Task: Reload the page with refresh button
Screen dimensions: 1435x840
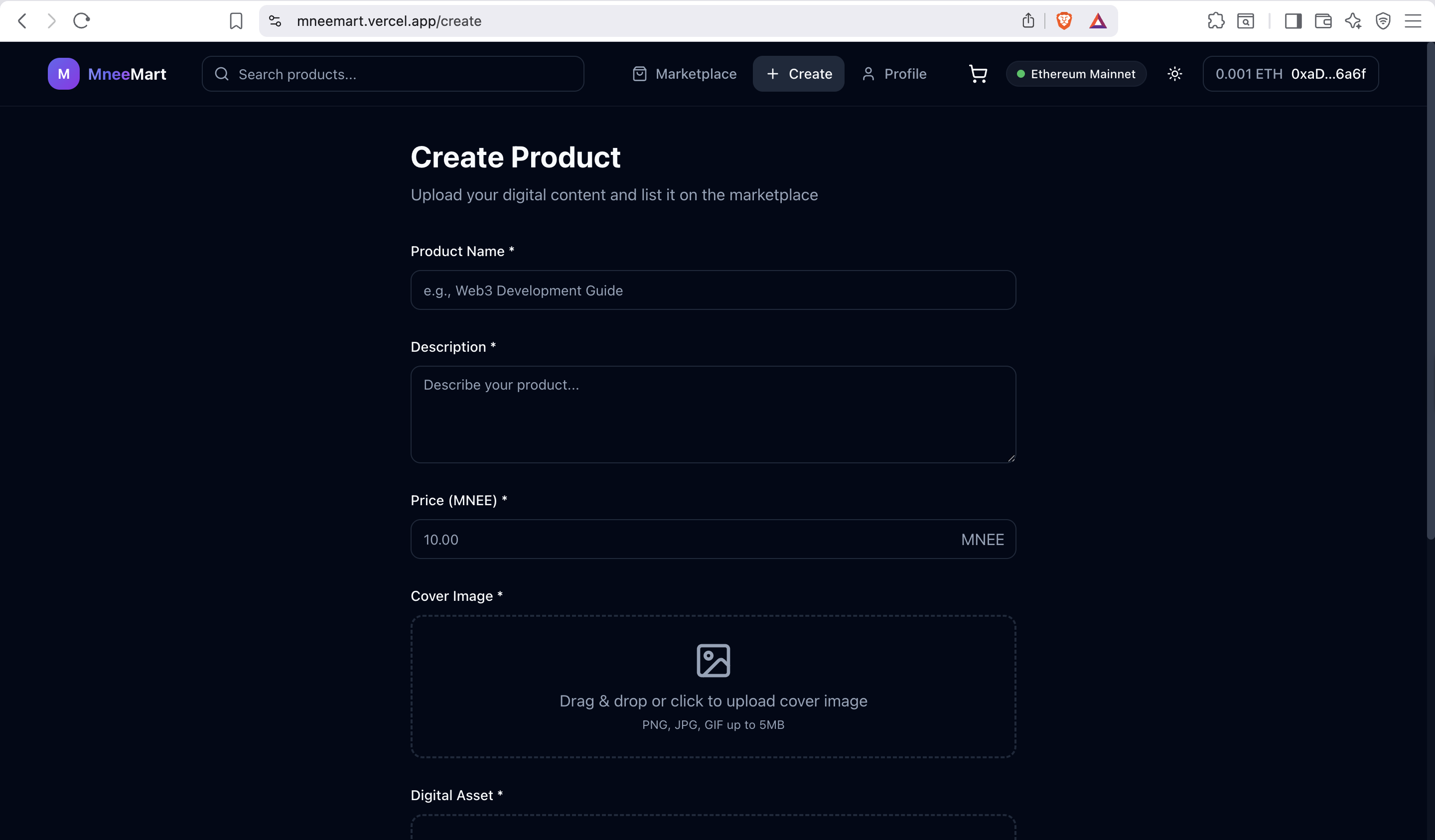Action: tap(81, 21)
